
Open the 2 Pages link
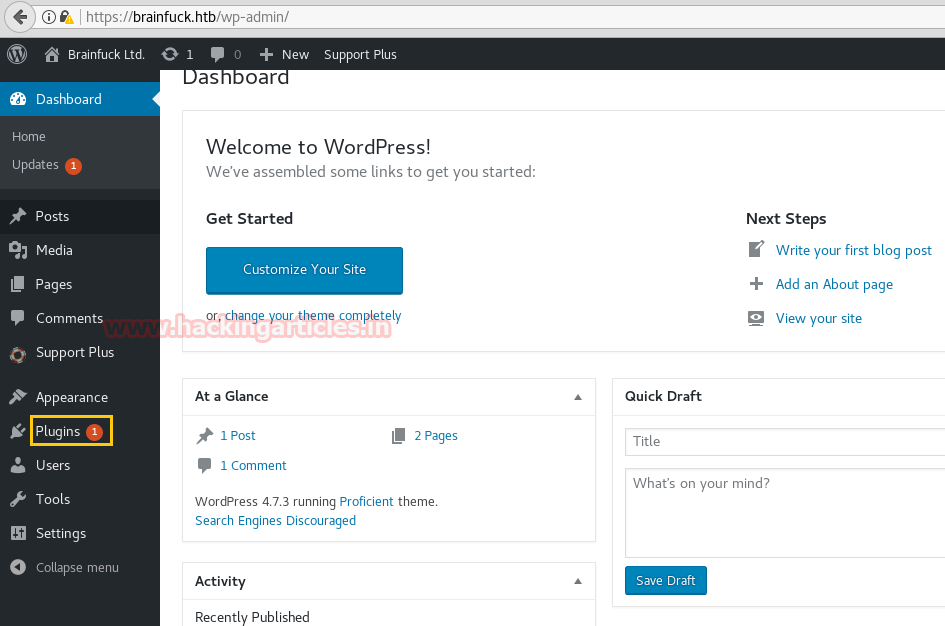coord(436,436)
